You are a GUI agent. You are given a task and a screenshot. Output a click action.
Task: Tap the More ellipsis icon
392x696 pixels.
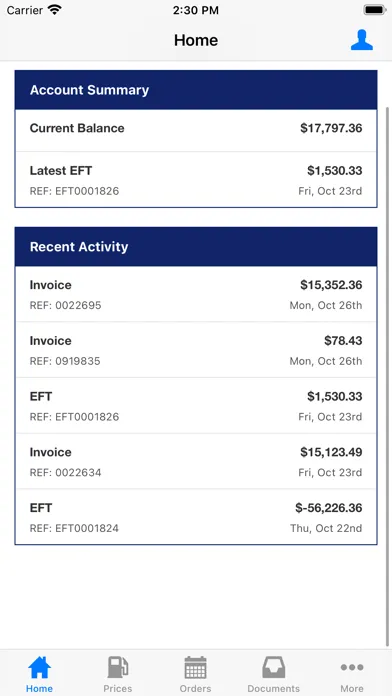(x=352, y=667)
